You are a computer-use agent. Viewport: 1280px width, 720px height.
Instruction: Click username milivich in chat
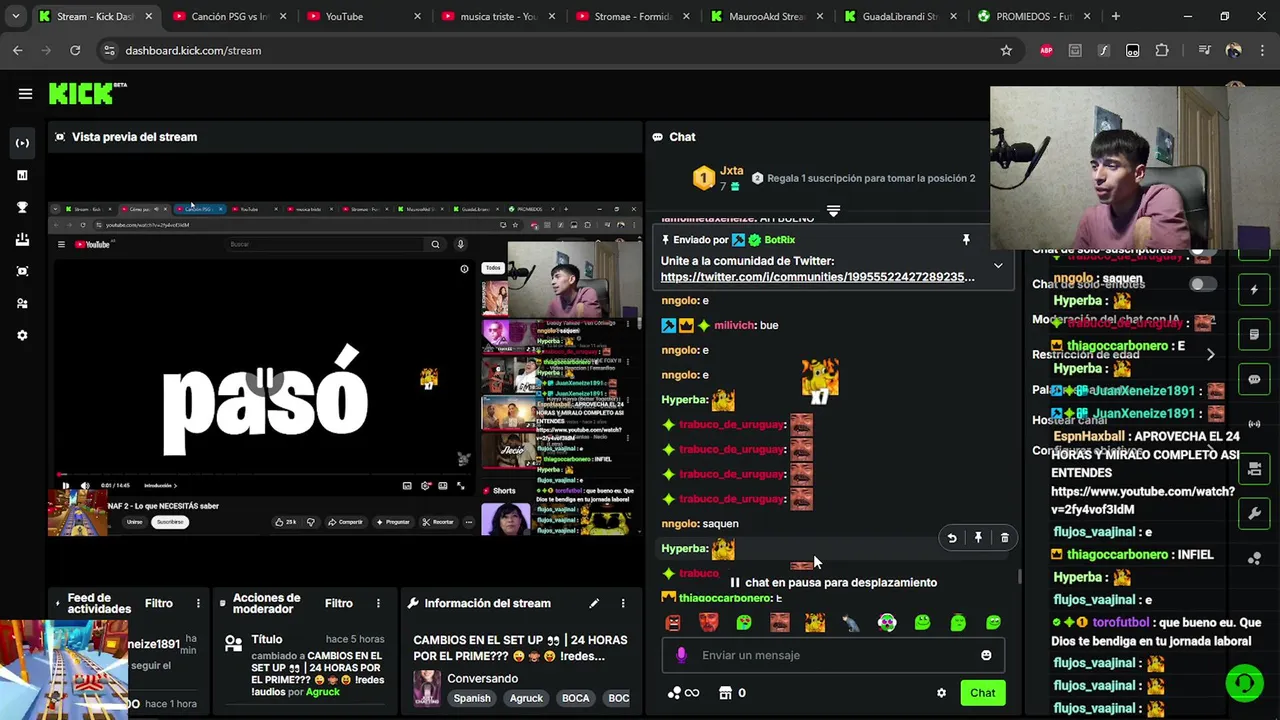736,325
